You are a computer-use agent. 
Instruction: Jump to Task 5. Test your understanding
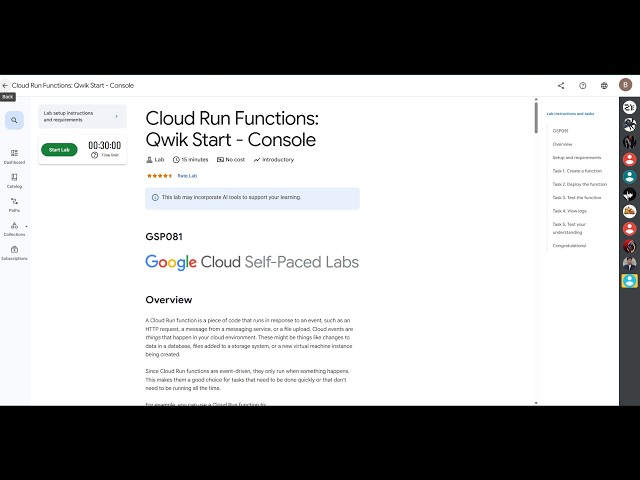(569, 228)
